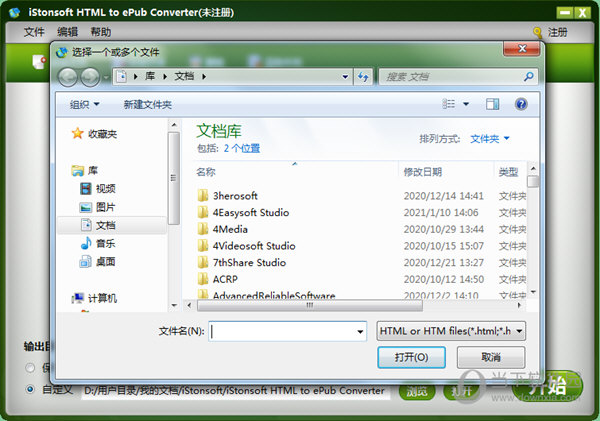Click the refresh button next to address bar
This screenshot has height=421, width=600.
point(363,77)
